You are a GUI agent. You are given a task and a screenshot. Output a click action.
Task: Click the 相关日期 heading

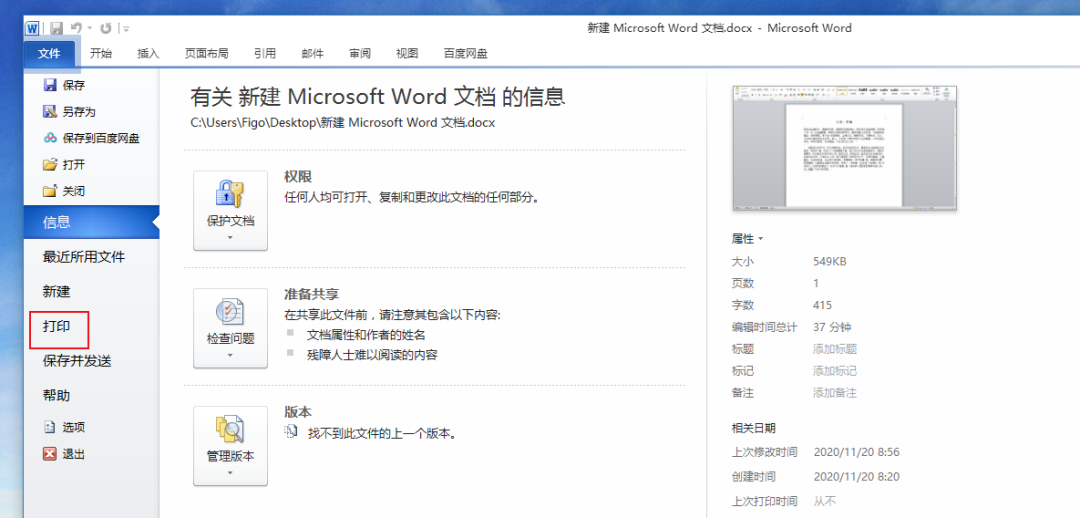coord(754,428)
